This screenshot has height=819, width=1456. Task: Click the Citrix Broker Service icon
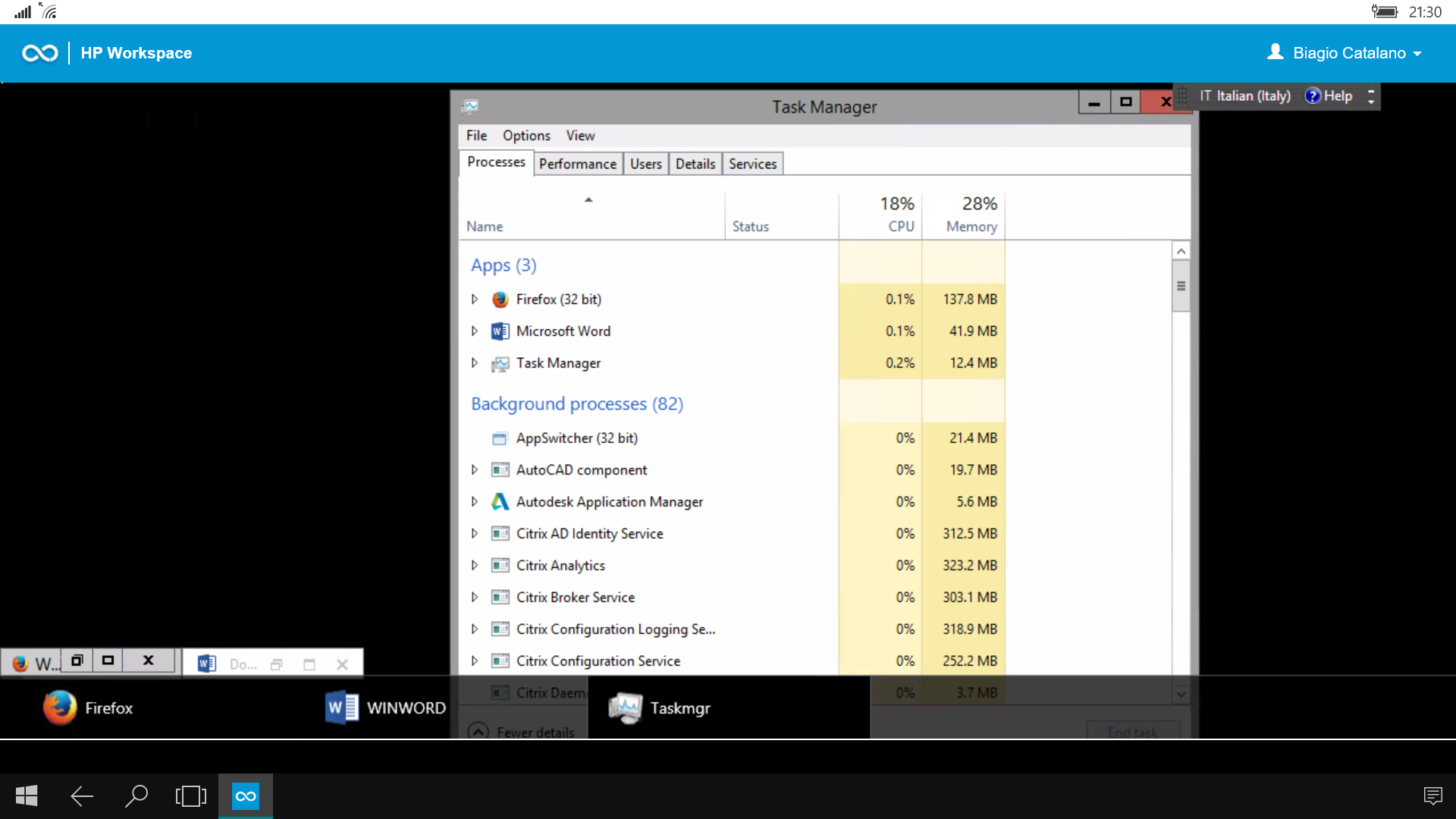pos(500,598)
